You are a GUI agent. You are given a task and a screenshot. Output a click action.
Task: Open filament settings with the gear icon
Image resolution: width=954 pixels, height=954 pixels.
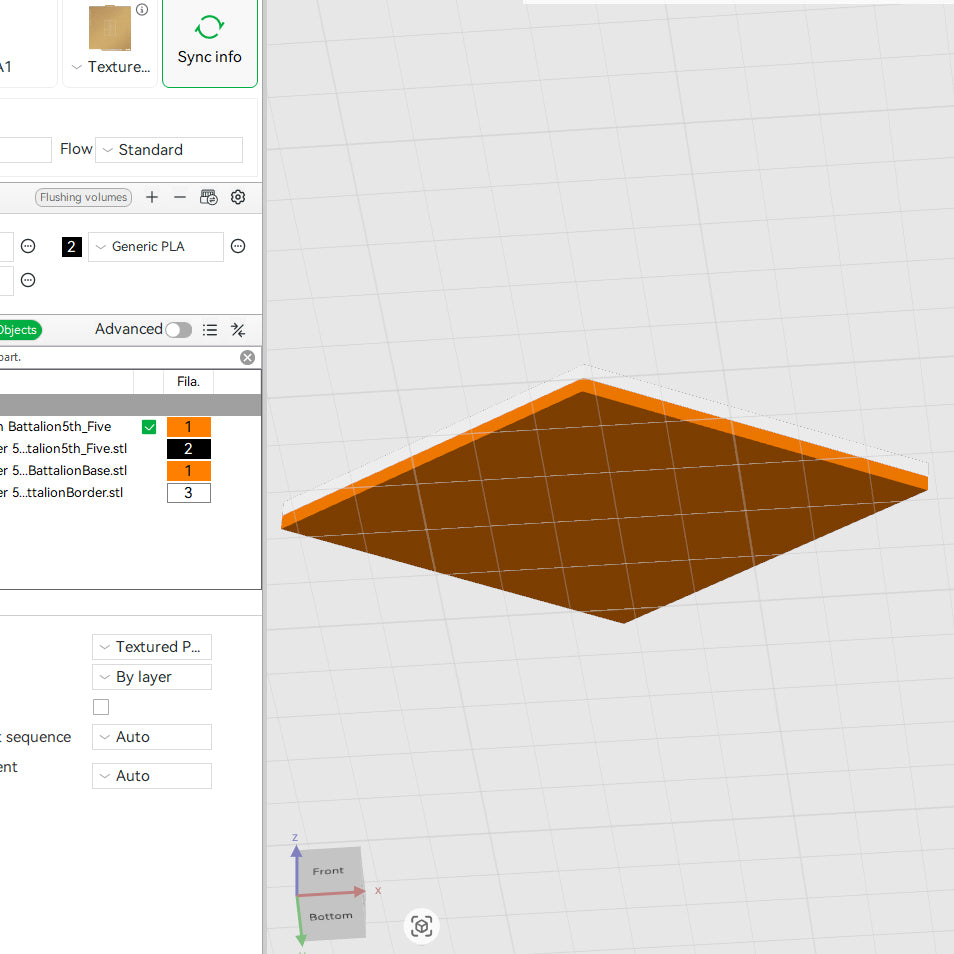click(x=238, y=197)
